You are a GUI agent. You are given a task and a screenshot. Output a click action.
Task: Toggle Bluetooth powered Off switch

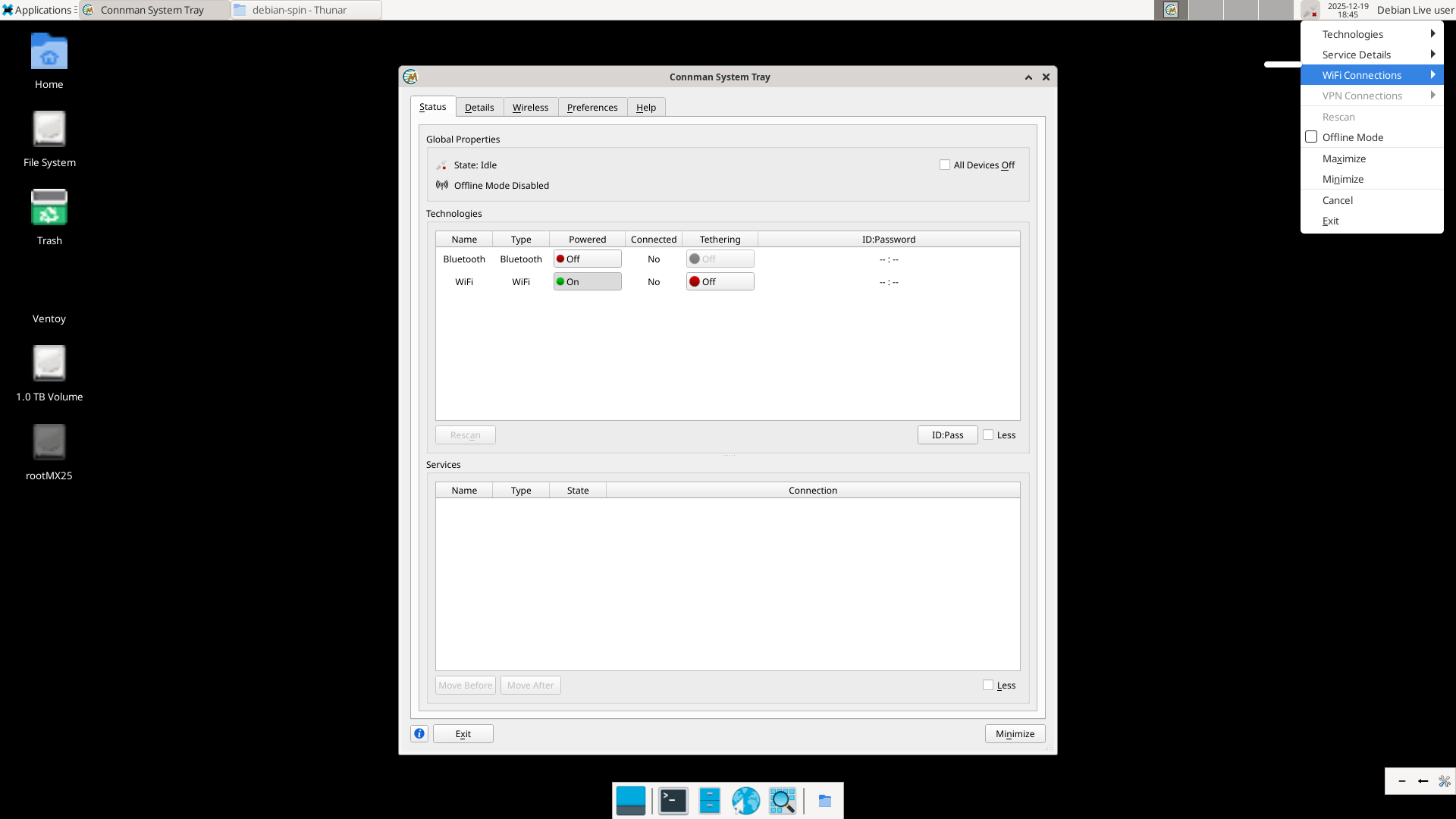click(x=587, y=259)
